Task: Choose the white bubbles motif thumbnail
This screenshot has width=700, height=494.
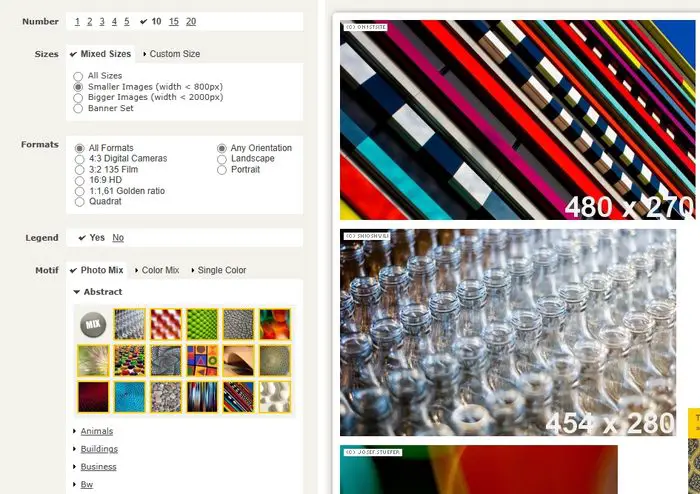Action: coord(275,397)
